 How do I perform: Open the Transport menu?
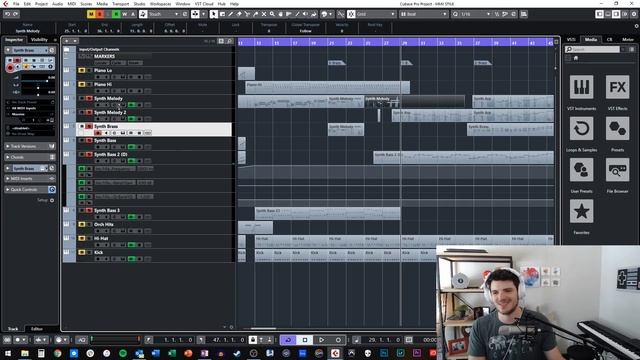(120, 4)
